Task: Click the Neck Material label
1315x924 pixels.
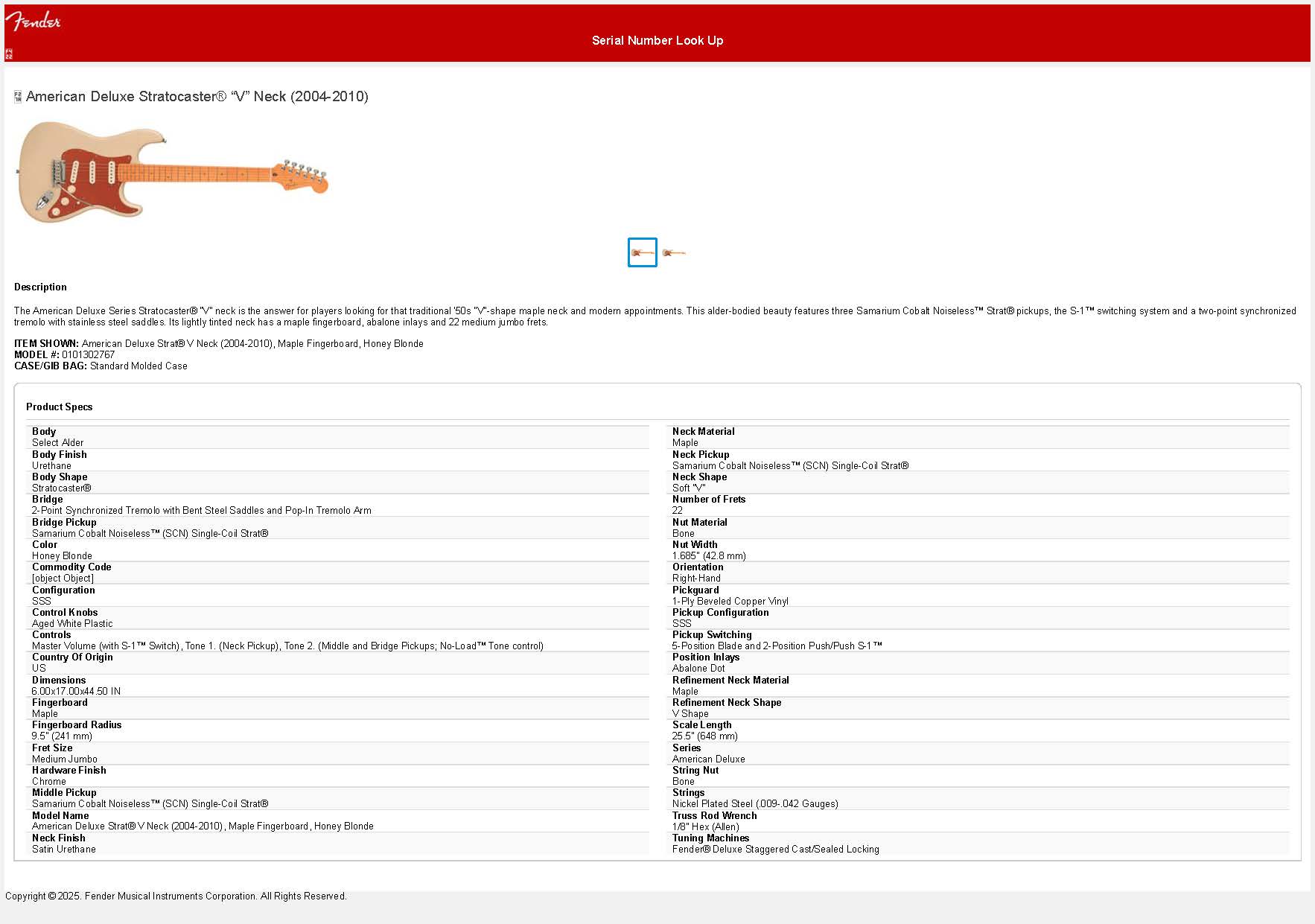Action: click(x=703, y=431)
